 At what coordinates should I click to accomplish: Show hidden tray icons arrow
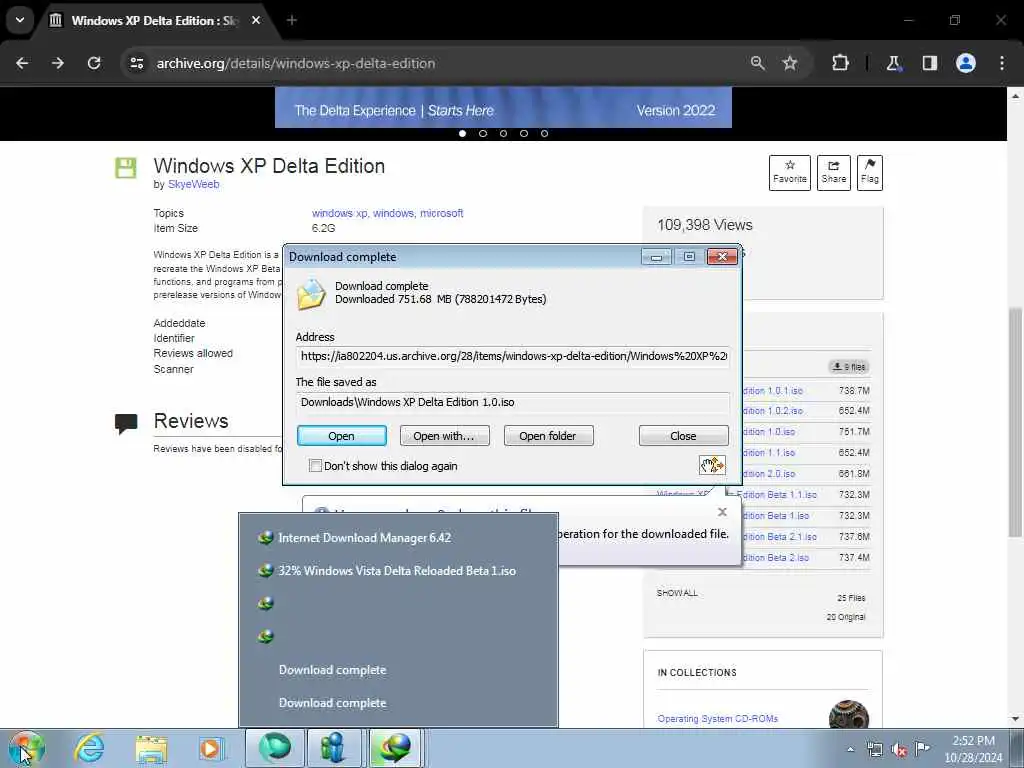pos(850,749)
